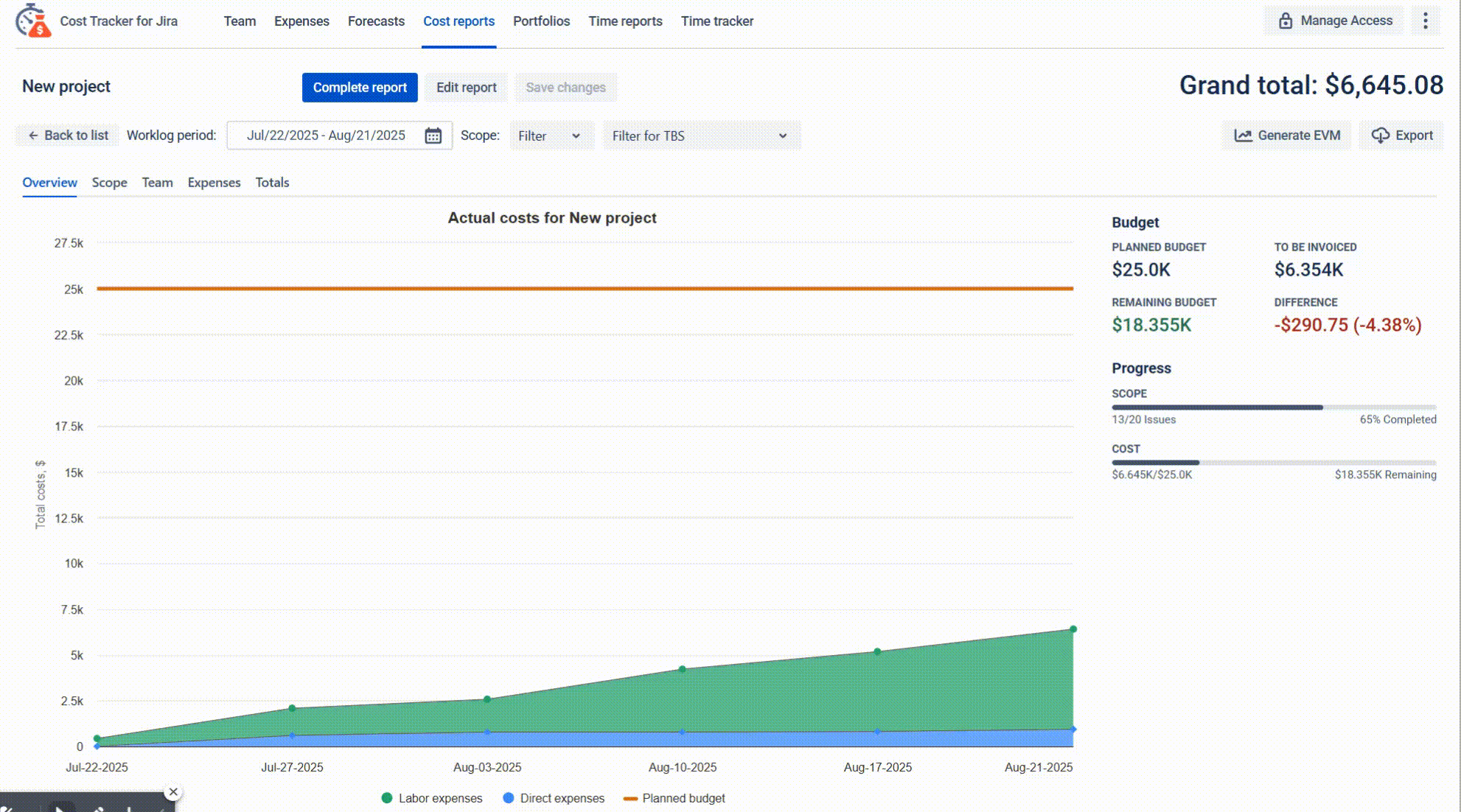
Task: Navigate to Forecasts
Action: [376, 21]
